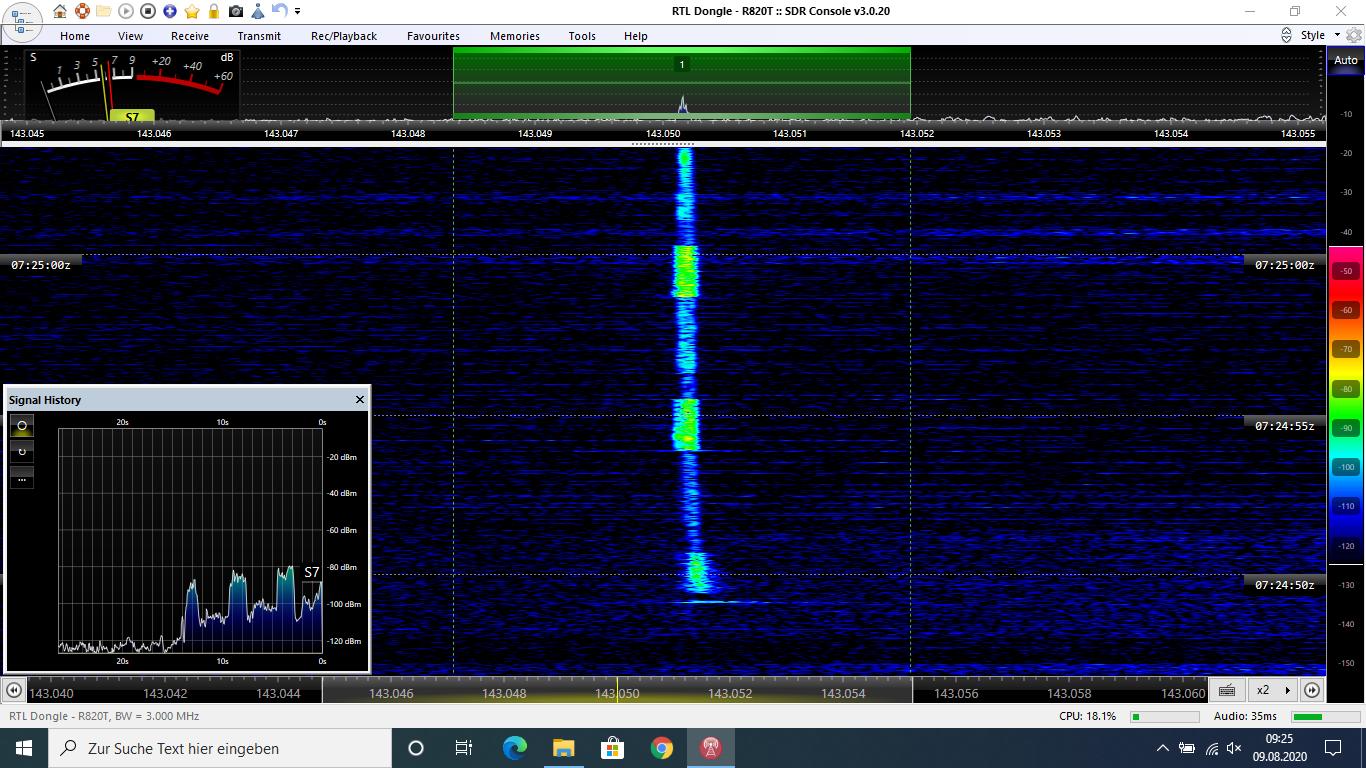
Task: Click the gear options icon beside Style
Action: (1354, 35)
